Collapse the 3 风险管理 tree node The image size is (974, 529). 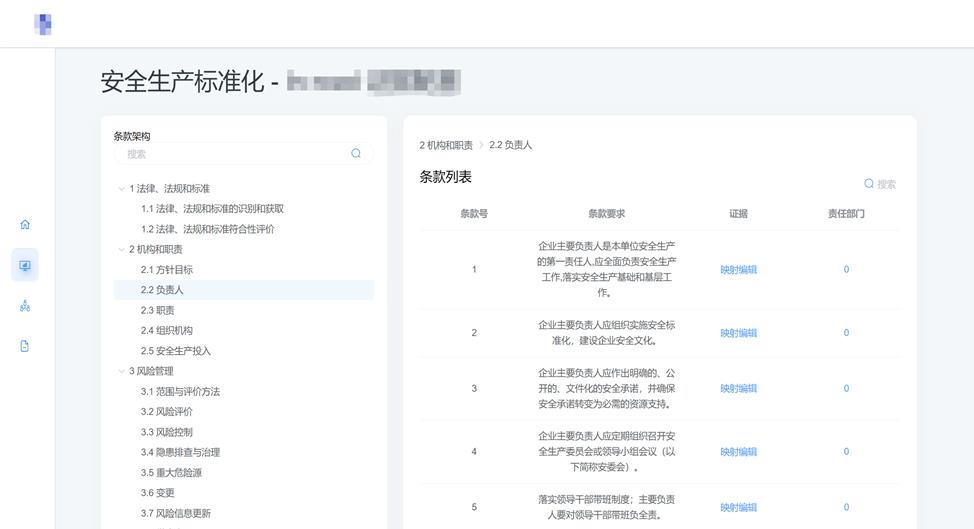[x=122, y=371]
